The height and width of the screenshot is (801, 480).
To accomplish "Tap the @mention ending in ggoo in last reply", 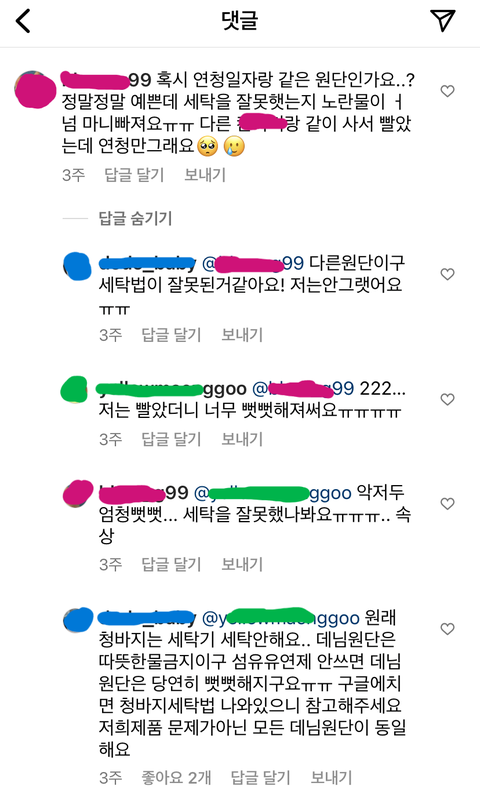I will click(x=281, y=618).
